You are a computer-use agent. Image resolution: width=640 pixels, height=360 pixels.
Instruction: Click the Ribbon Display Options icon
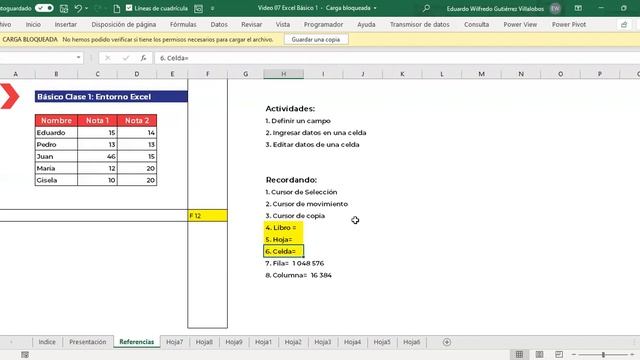578,8
